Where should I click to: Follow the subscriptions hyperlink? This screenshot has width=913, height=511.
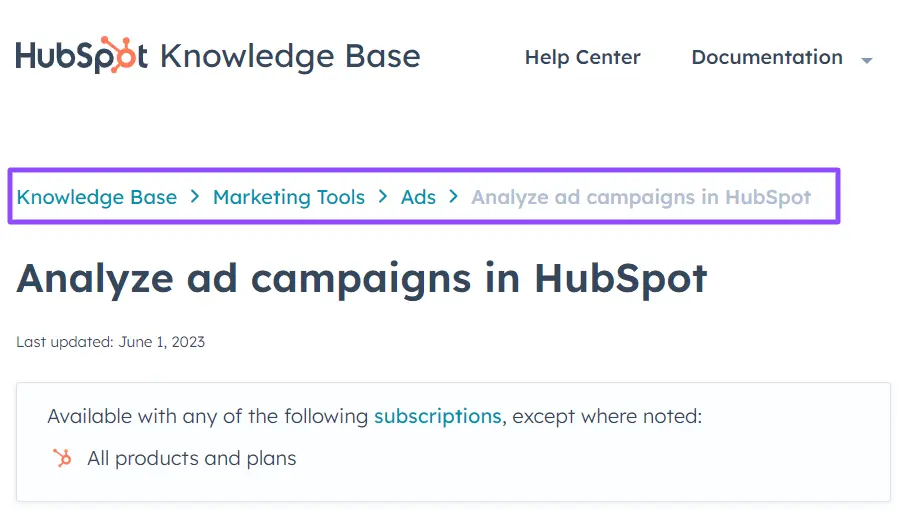click(437, 416)
